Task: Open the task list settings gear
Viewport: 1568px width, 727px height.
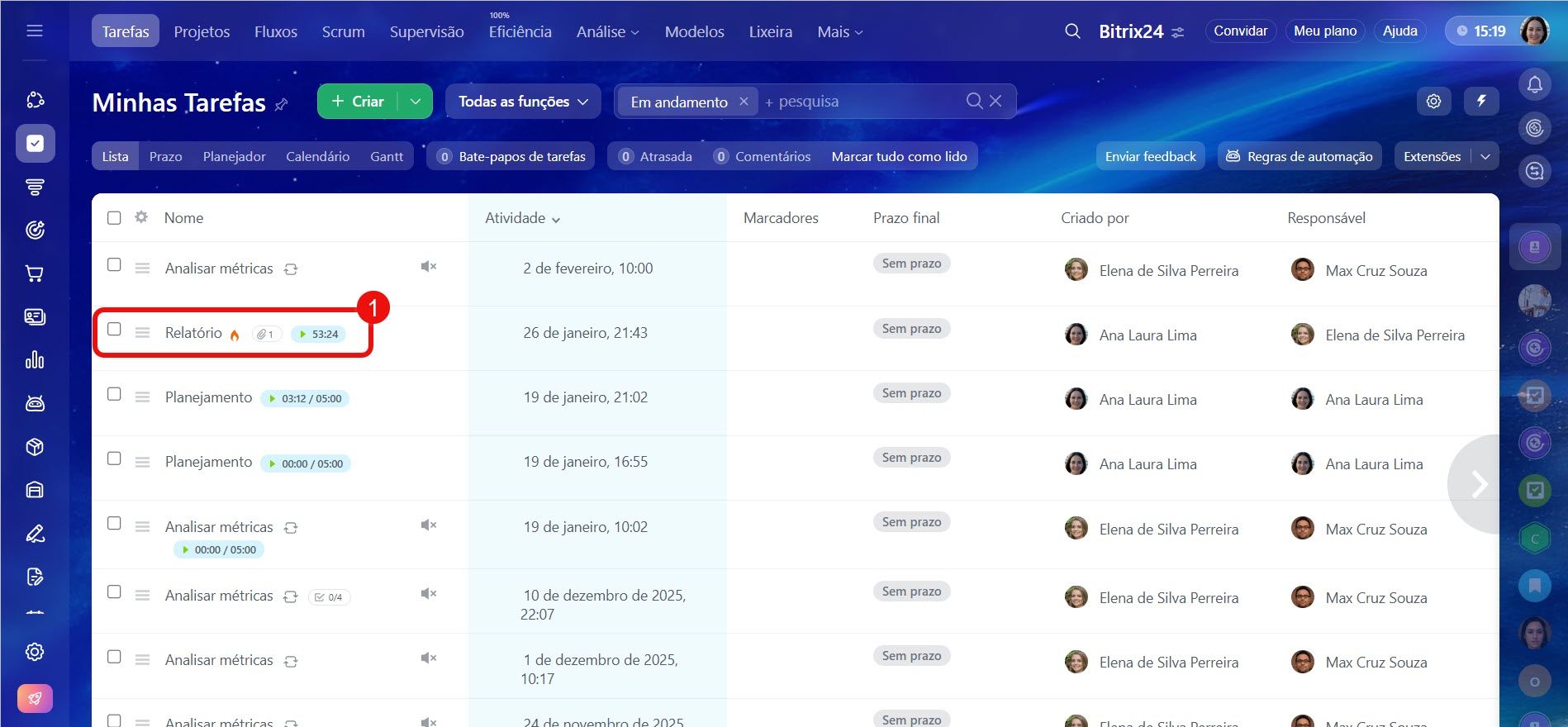Action: click(x=1433, y=101)
